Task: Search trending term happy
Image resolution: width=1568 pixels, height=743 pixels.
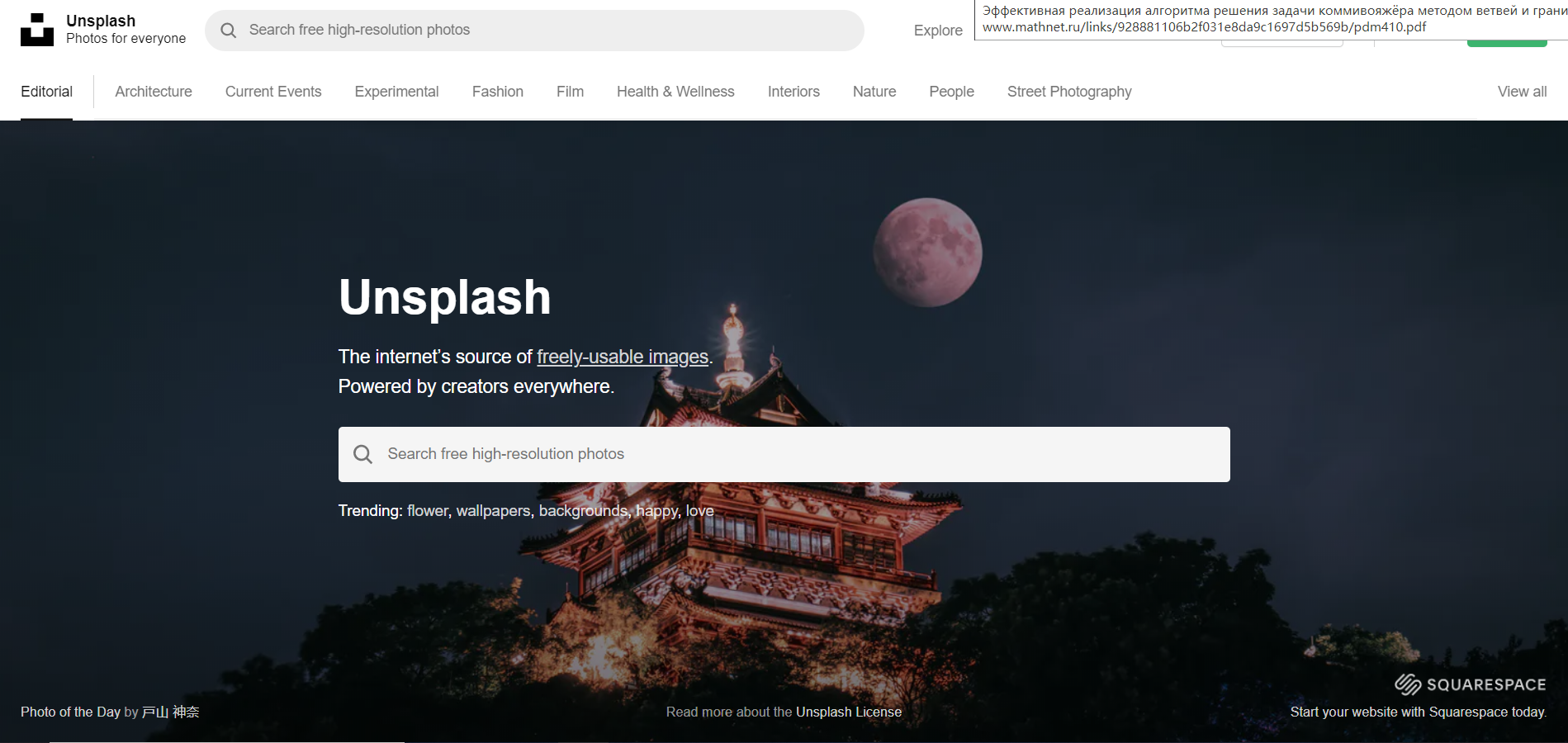Action: 657,511
